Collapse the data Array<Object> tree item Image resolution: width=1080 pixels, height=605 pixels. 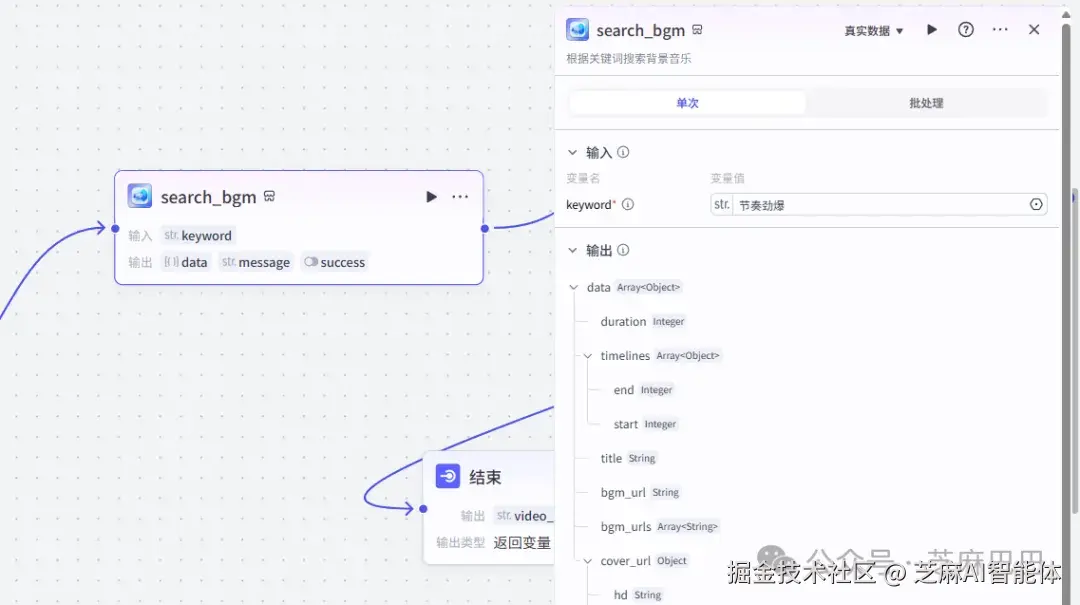(x=575, y=287)
